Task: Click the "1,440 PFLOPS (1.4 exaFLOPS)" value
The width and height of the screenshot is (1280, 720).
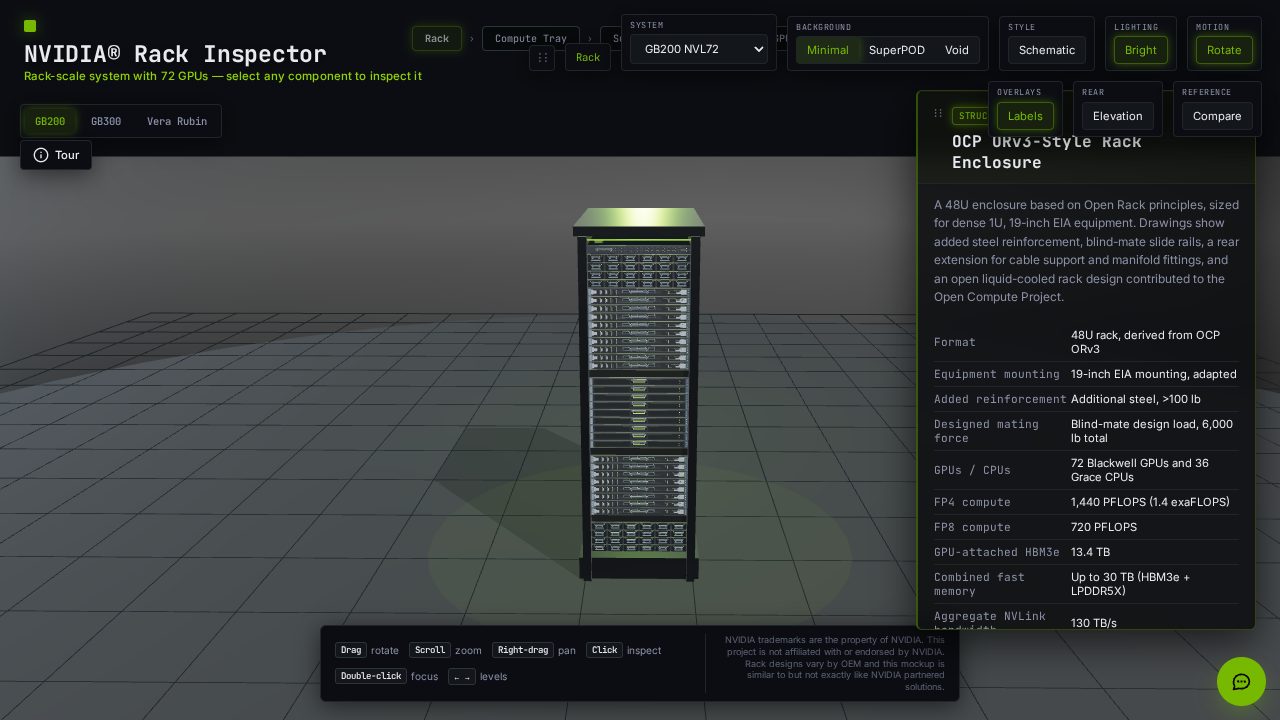Action: point(1150,502)
